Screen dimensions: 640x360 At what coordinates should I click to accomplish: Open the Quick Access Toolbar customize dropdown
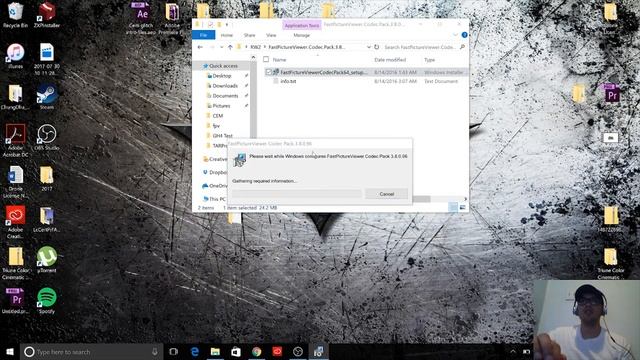(x=227, y=25)
